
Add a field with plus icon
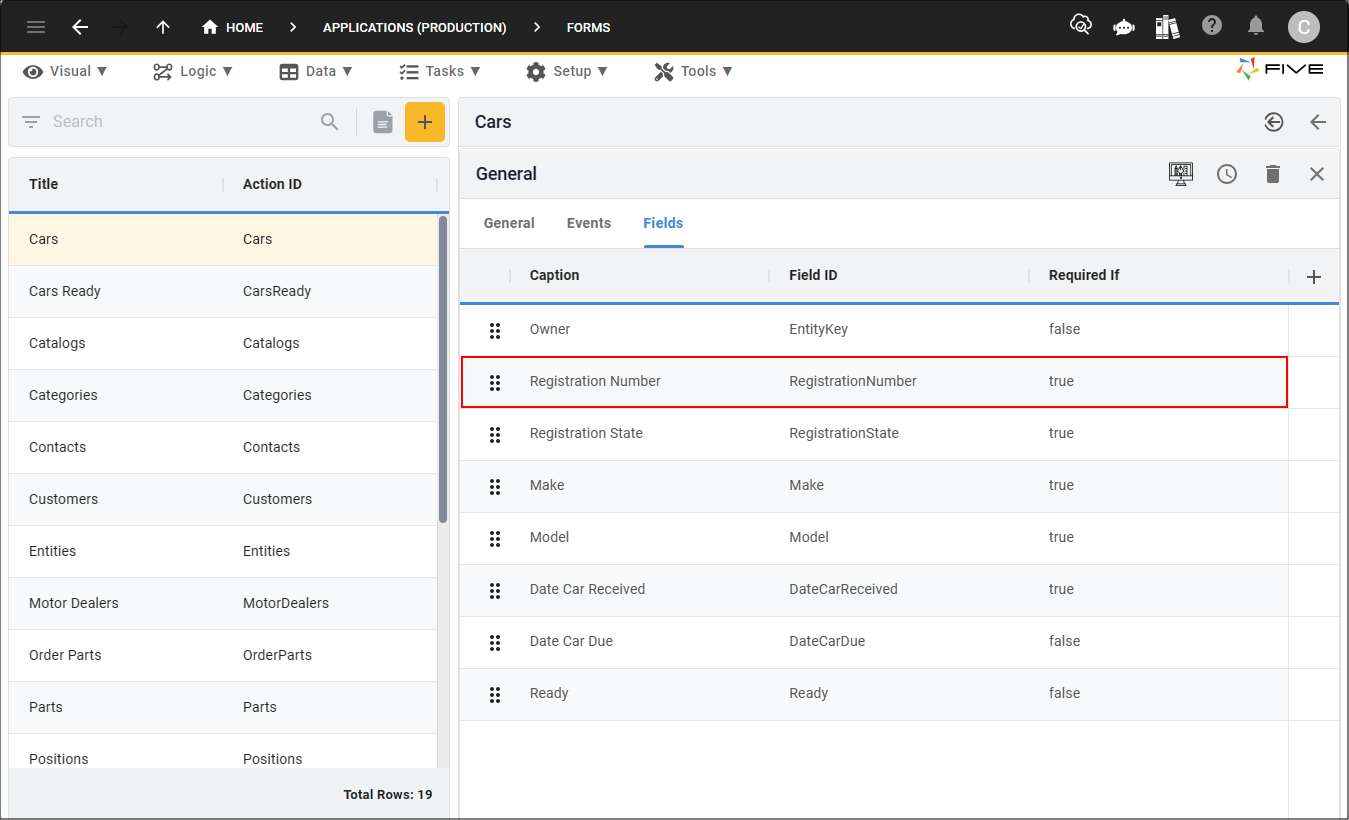(x=1315, y=277)
